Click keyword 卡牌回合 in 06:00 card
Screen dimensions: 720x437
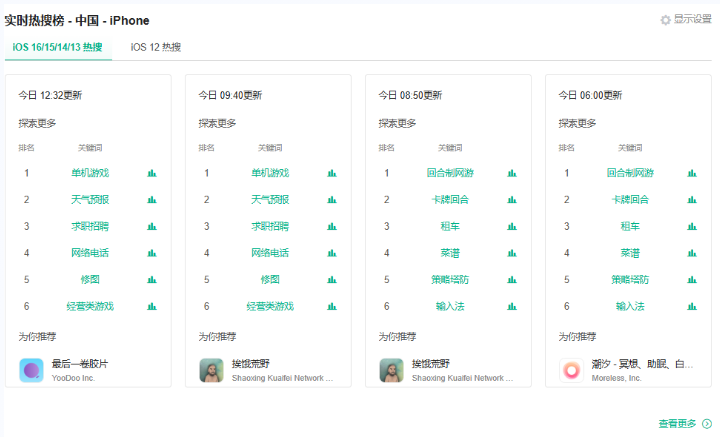tap(630, 200)
